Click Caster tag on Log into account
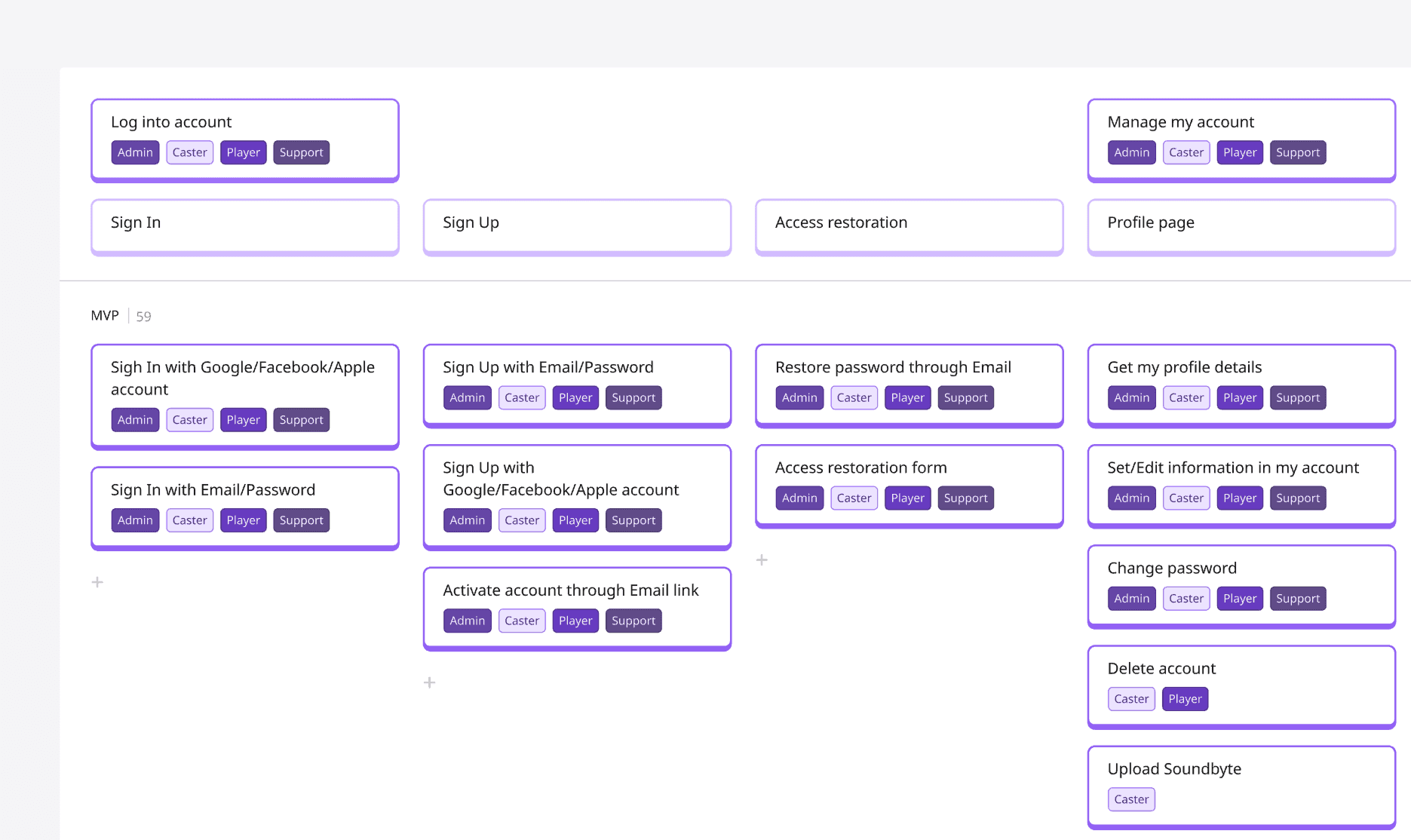The image size is (1411, 840). pos(189,152)
